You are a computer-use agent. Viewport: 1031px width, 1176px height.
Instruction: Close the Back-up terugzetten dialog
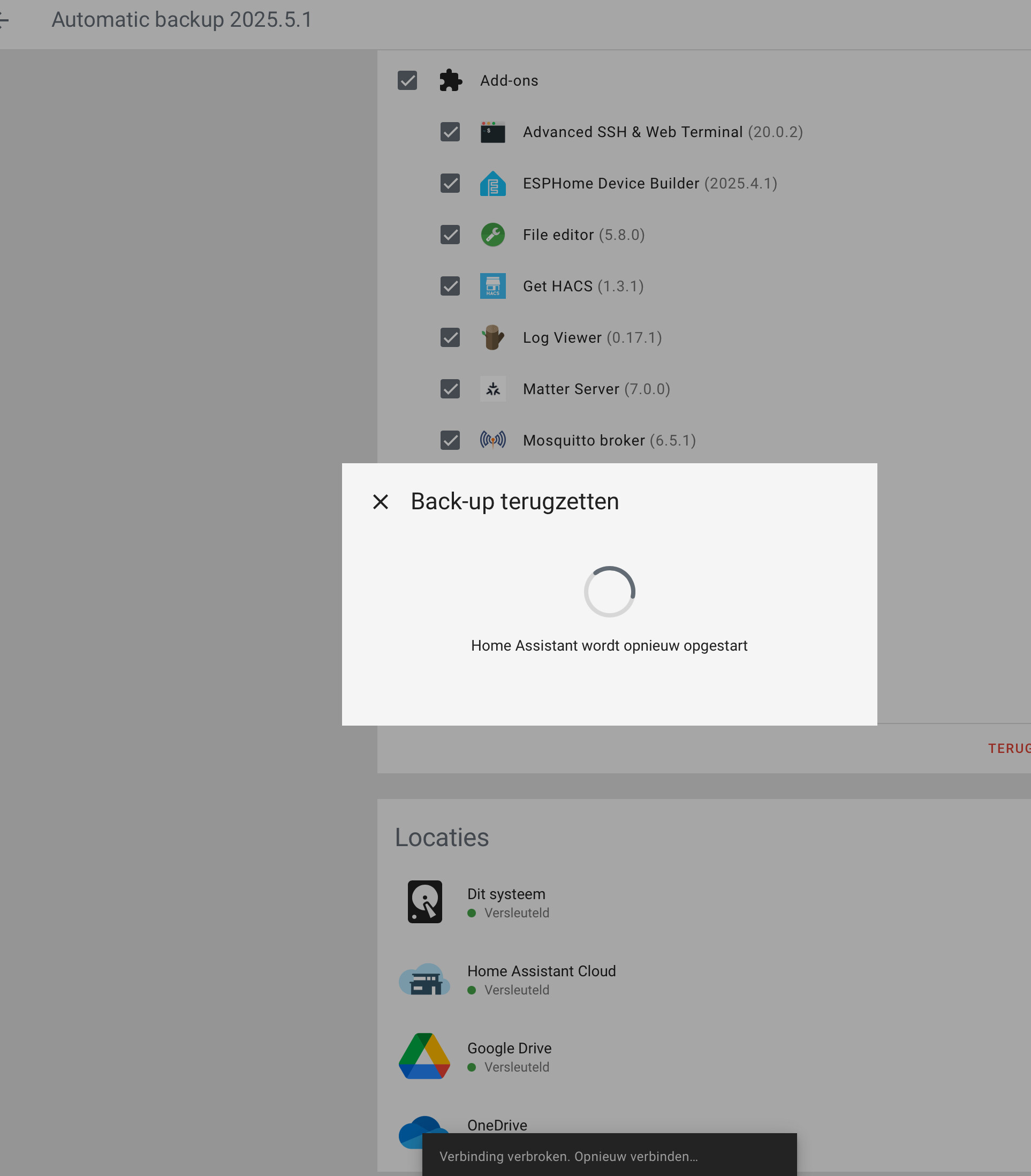point(380,502)
